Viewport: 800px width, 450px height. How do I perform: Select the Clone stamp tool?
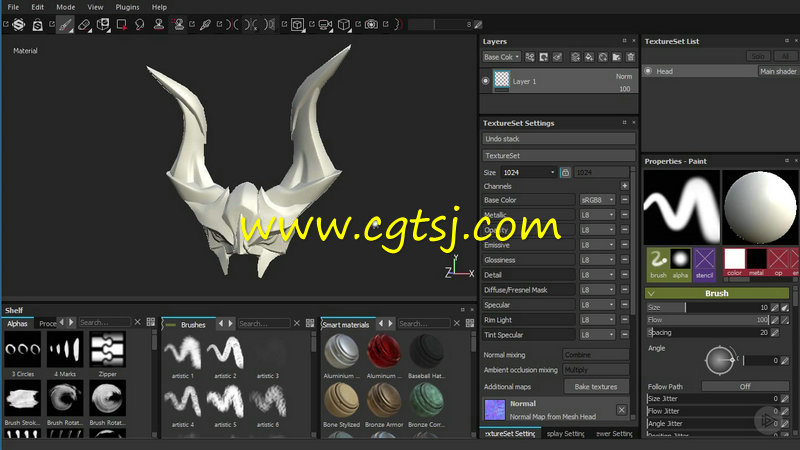tap(159, 24)
